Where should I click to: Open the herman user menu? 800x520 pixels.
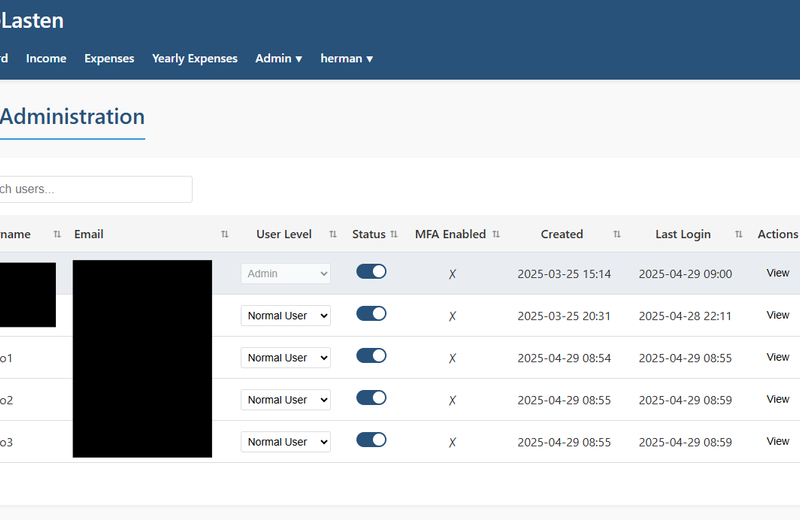pos(346,59)
